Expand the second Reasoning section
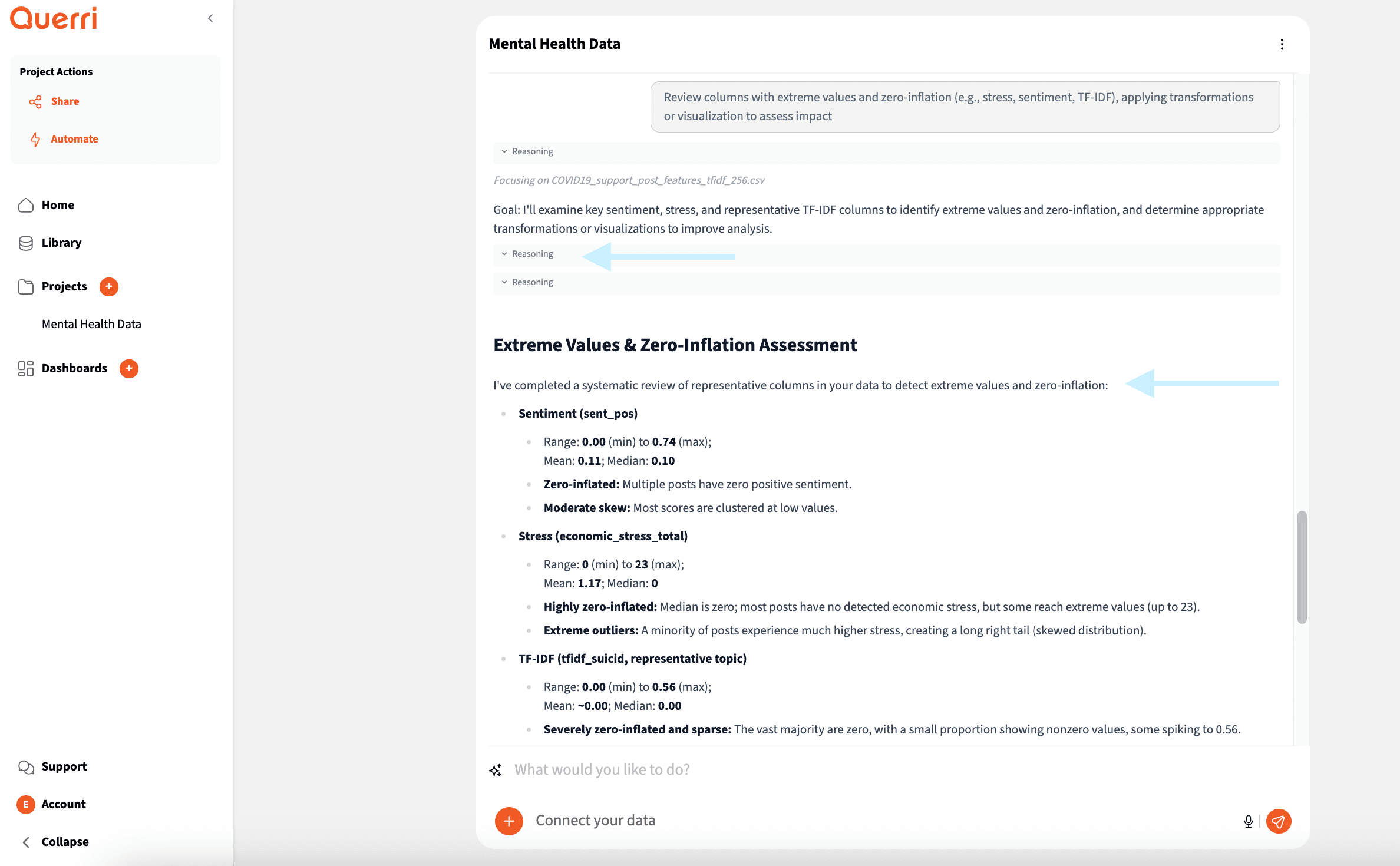 point(527,254)
